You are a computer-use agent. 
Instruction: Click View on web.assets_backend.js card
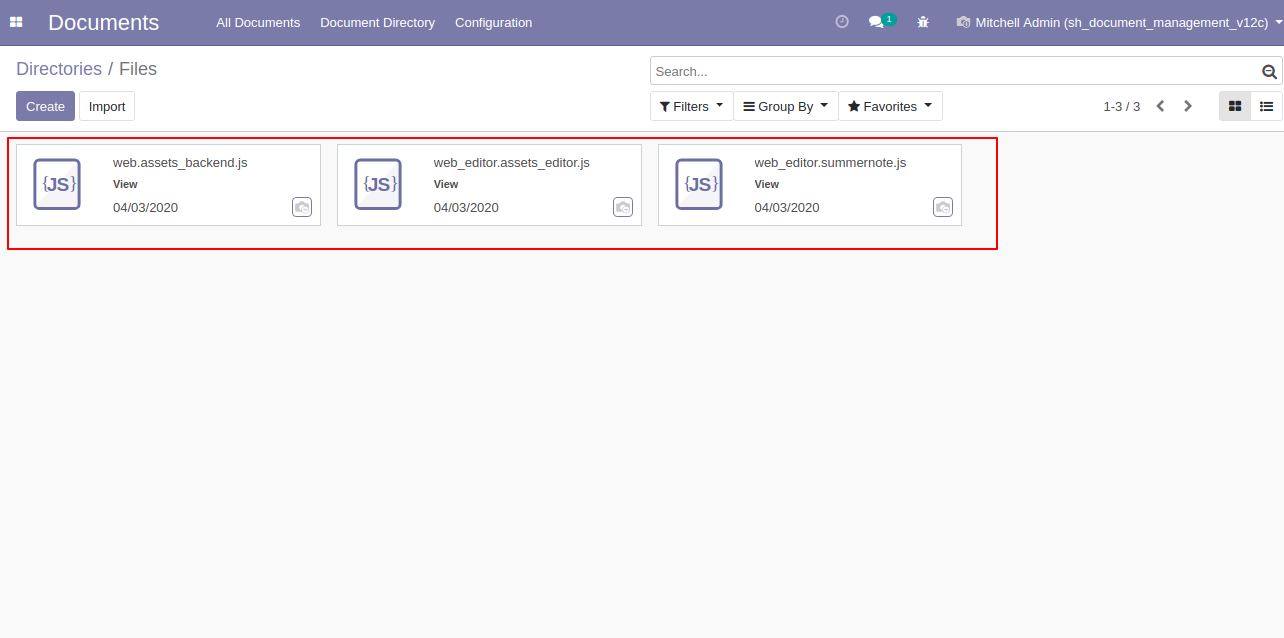pyautogui.click(x=125, y=184)
